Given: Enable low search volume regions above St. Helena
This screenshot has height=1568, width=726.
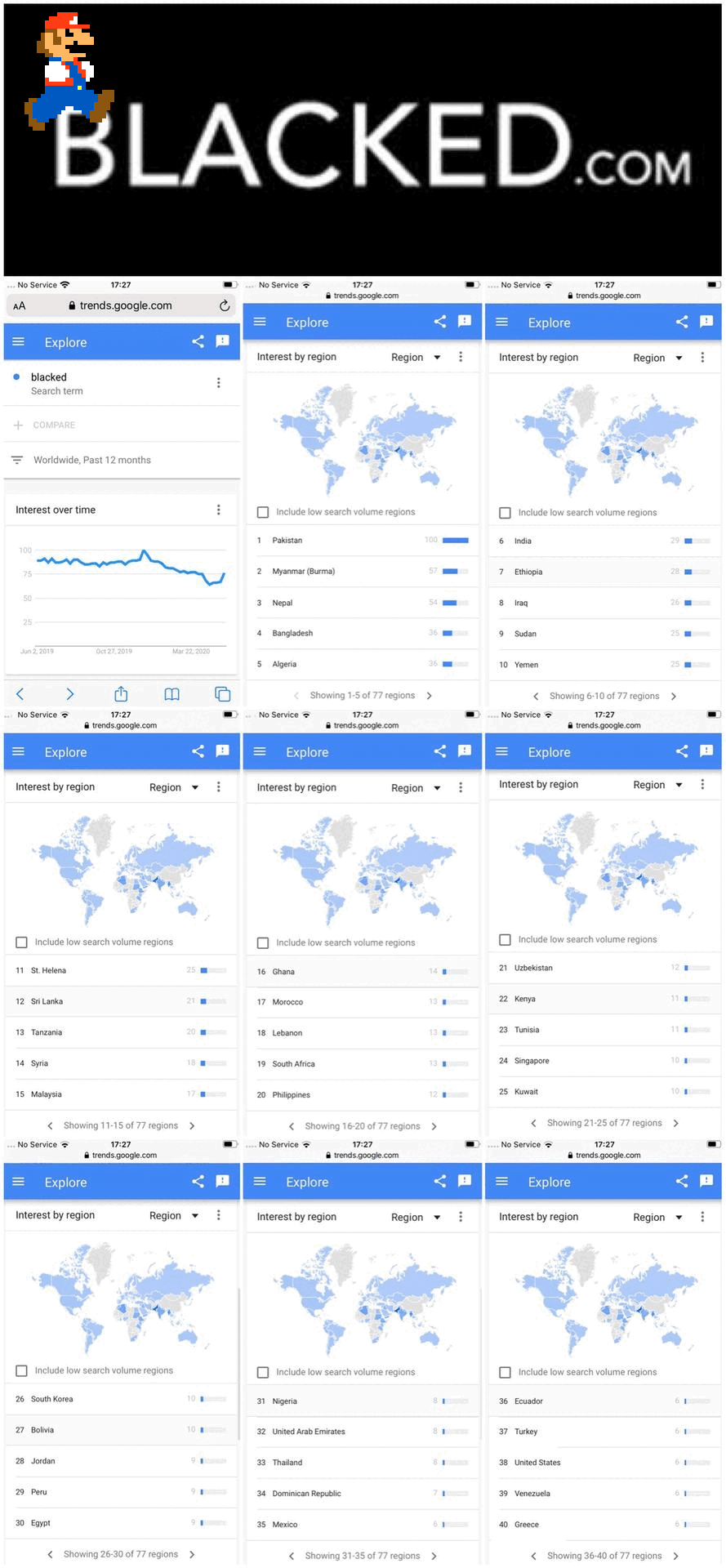Looking at the screenshot, I should pyautogui.click(x=21, y=942).
